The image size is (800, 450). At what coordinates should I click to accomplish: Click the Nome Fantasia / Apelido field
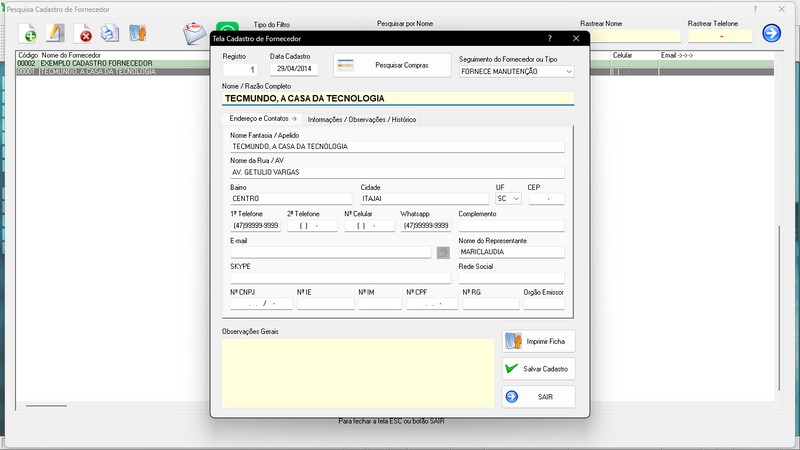(397, 147)
